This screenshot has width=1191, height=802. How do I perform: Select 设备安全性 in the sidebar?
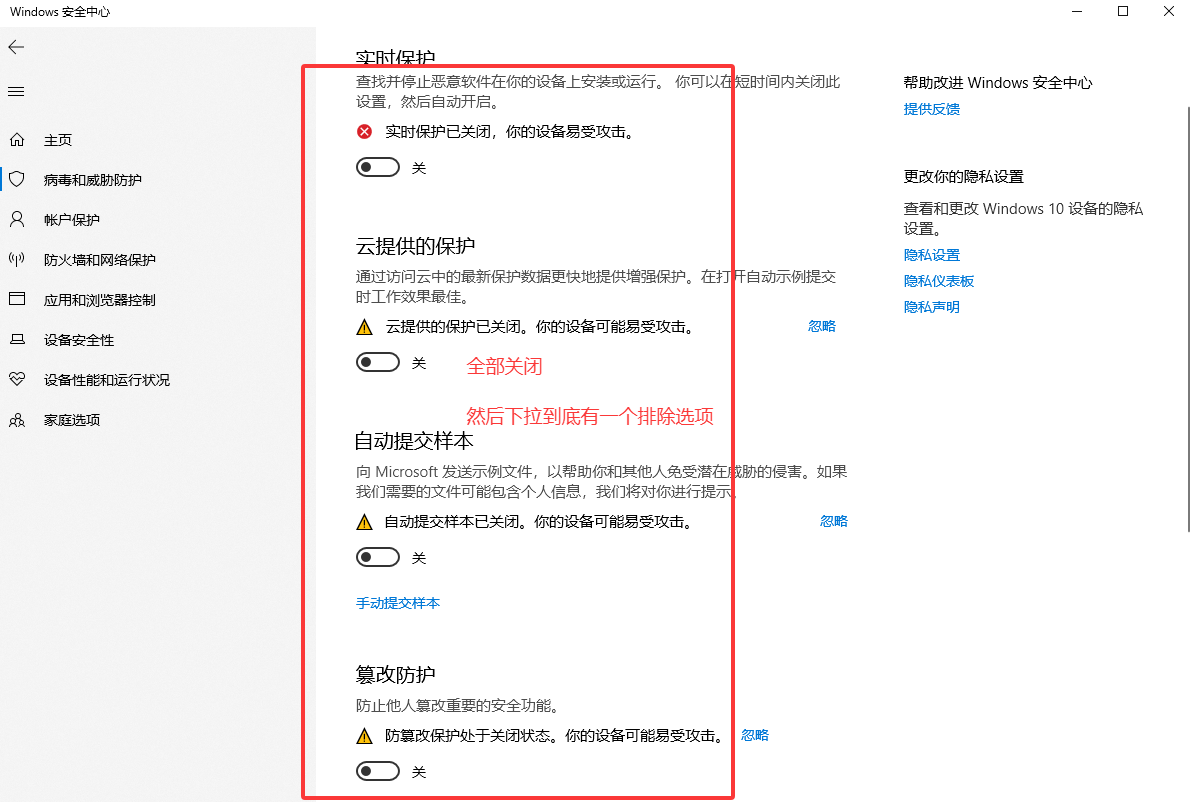pos(79,340)
